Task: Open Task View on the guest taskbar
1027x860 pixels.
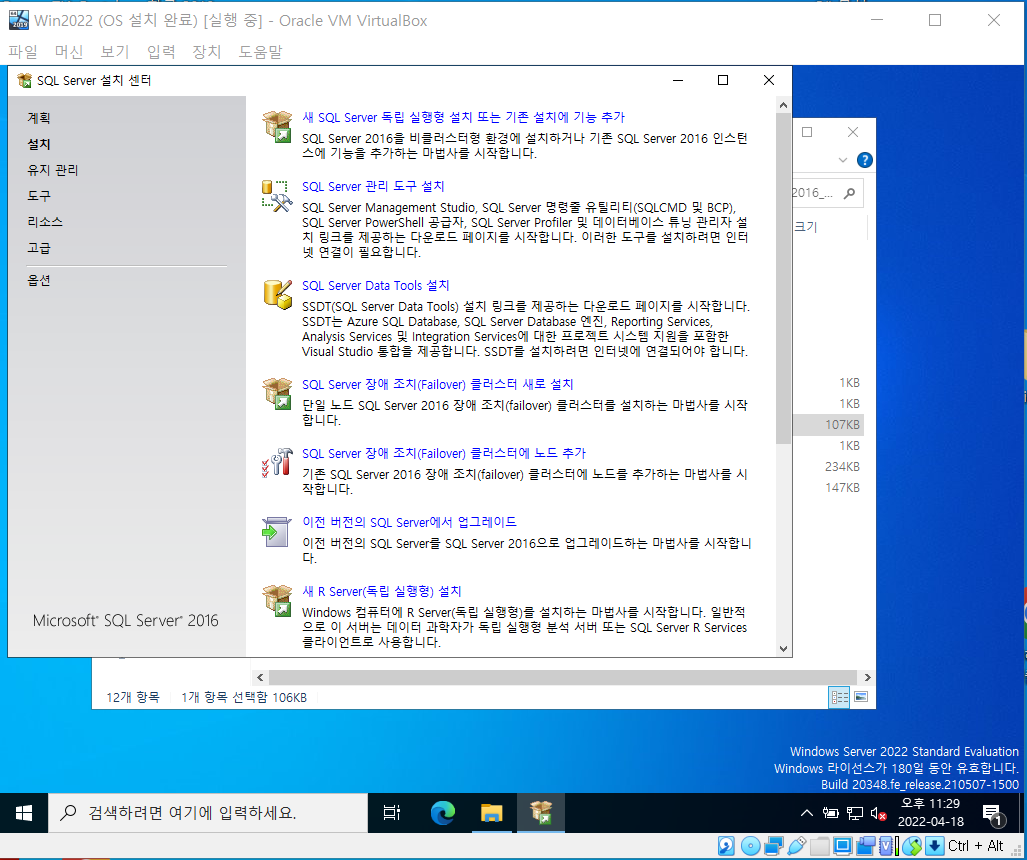Action: pos(392,813)
